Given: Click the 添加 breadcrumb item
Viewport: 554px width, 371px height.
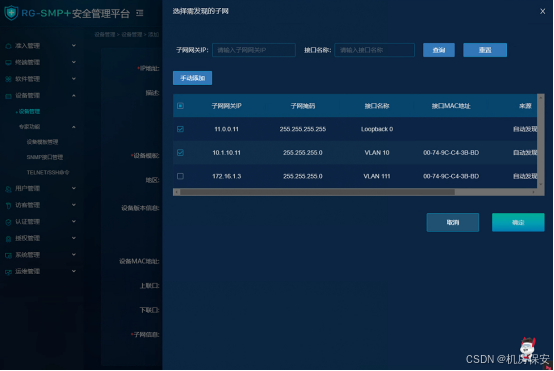Looking at the screenshot, I should point(153,35).
